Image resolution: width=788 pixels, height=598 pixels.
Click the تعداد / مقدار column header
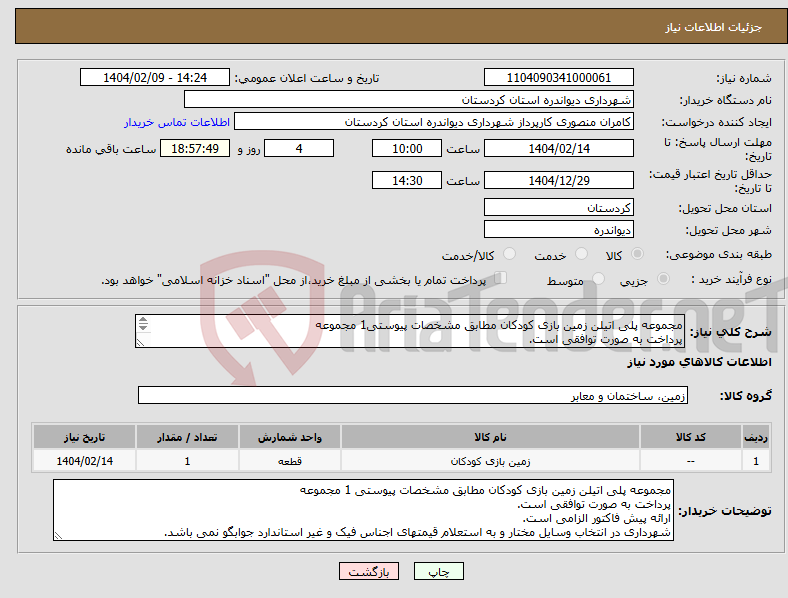coord(187,437)
